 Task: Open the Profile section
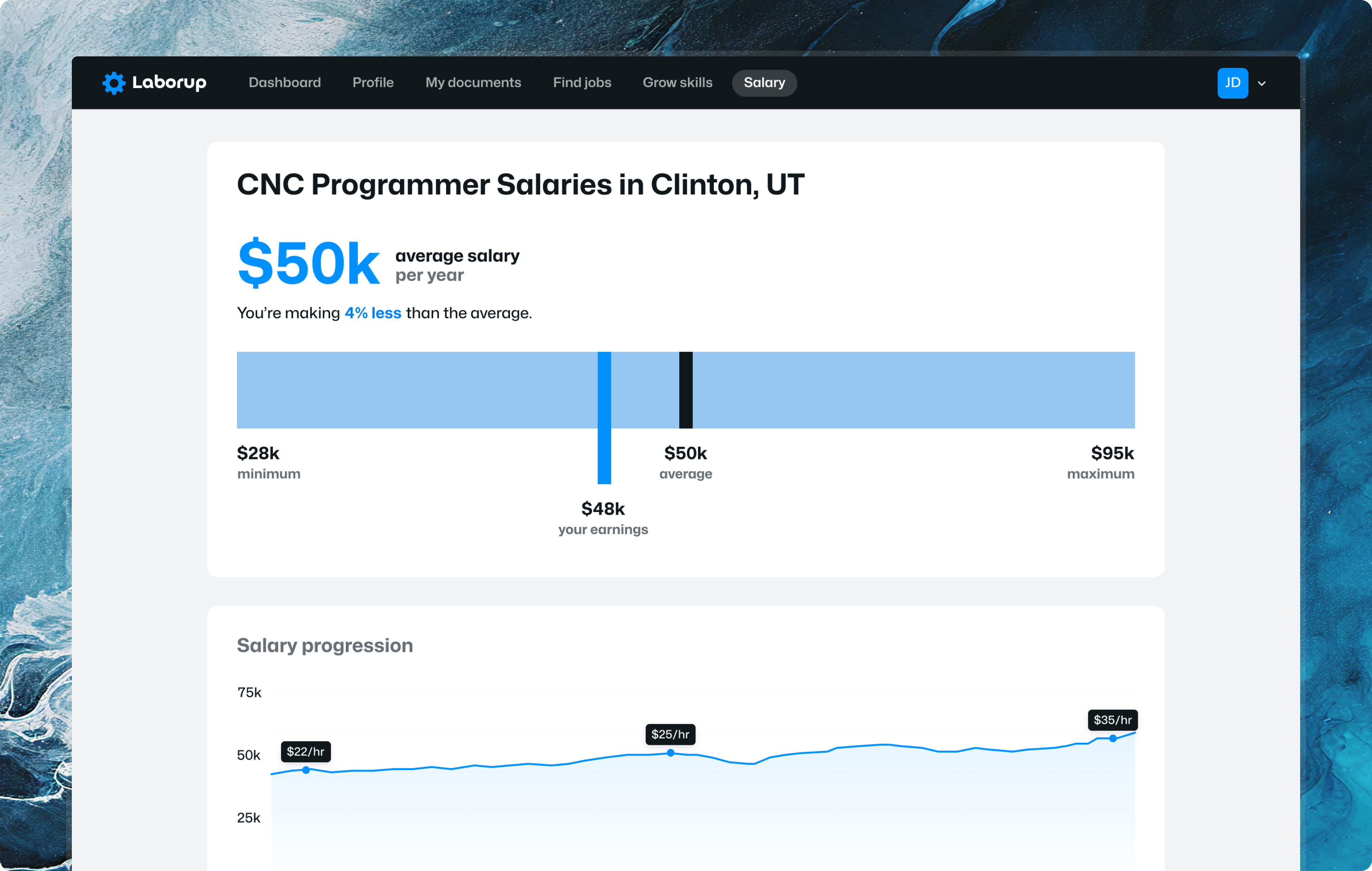point(373,83)
